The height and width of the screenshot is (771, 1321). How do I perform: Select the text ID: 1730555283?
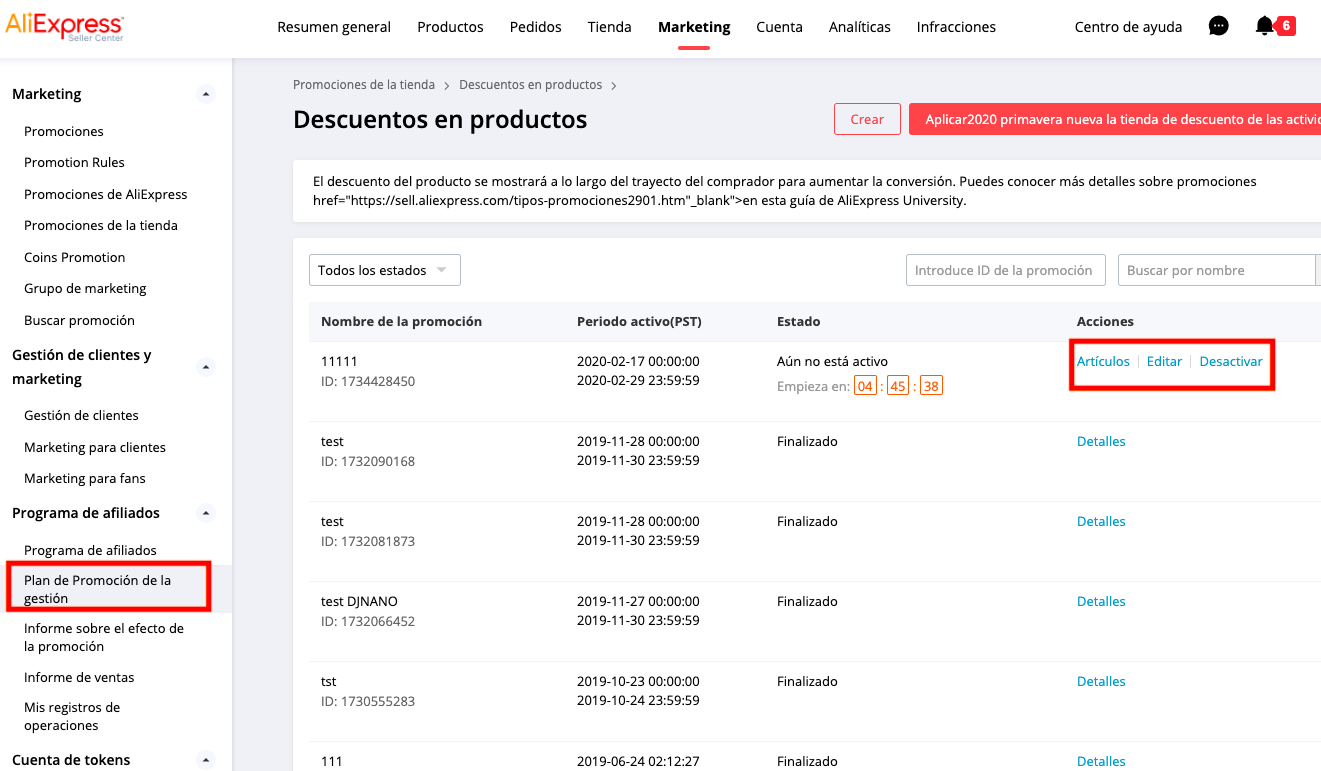click(368, 701)
